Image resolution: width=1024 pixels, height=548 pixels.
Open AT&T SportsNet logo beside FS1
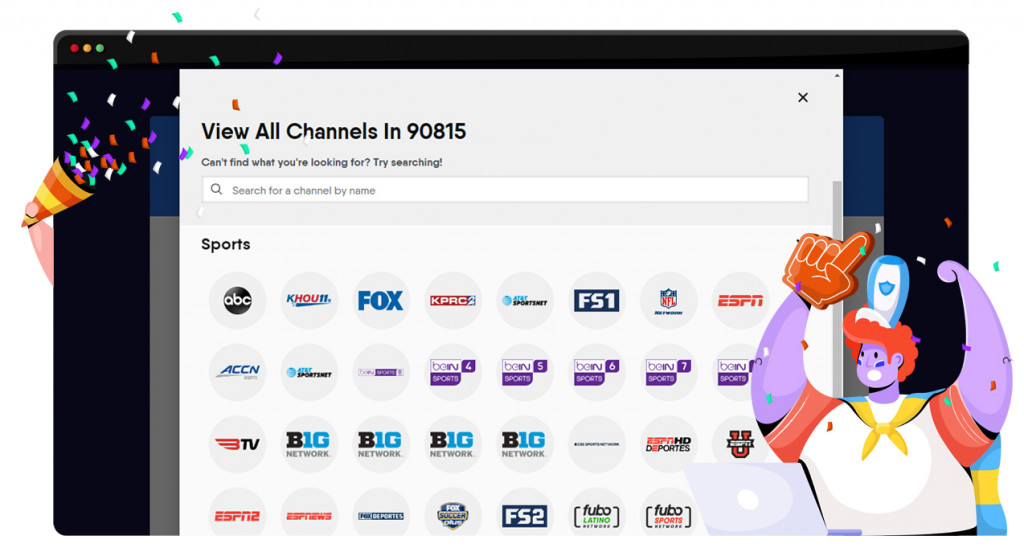click(x=524, y=300)
